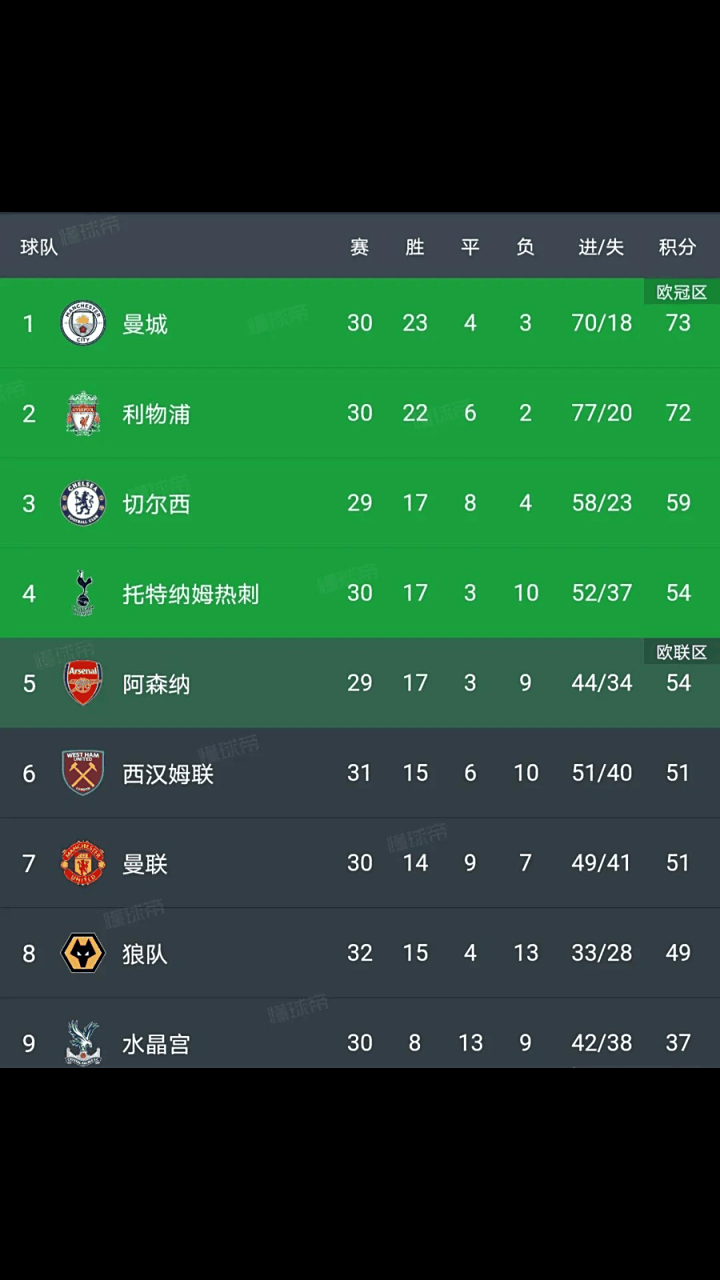Viewport: 720px width, 1280px height.
Task: Sort table by 积分 column header
Action: coord(677,247)
